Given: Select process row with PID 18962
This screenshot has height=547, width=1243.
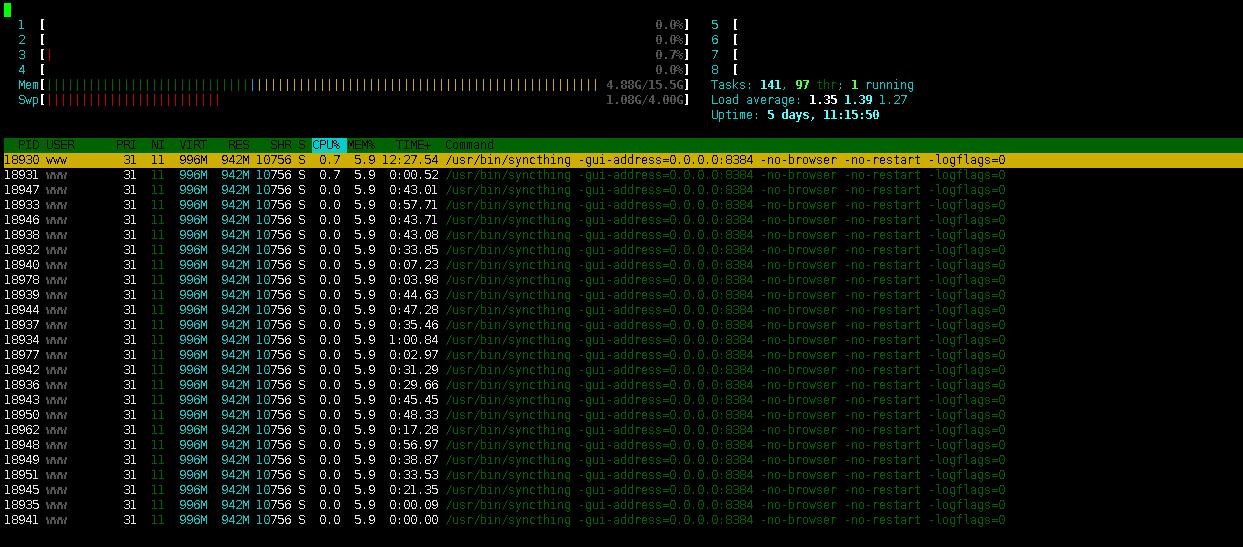Looking at the screenshot, I should coord(505,430).
